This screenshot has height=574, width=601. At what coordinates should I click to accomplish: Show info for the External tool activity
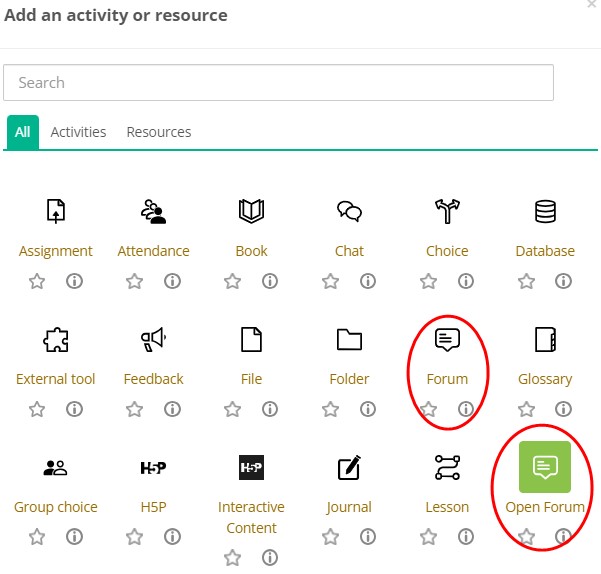74,409
